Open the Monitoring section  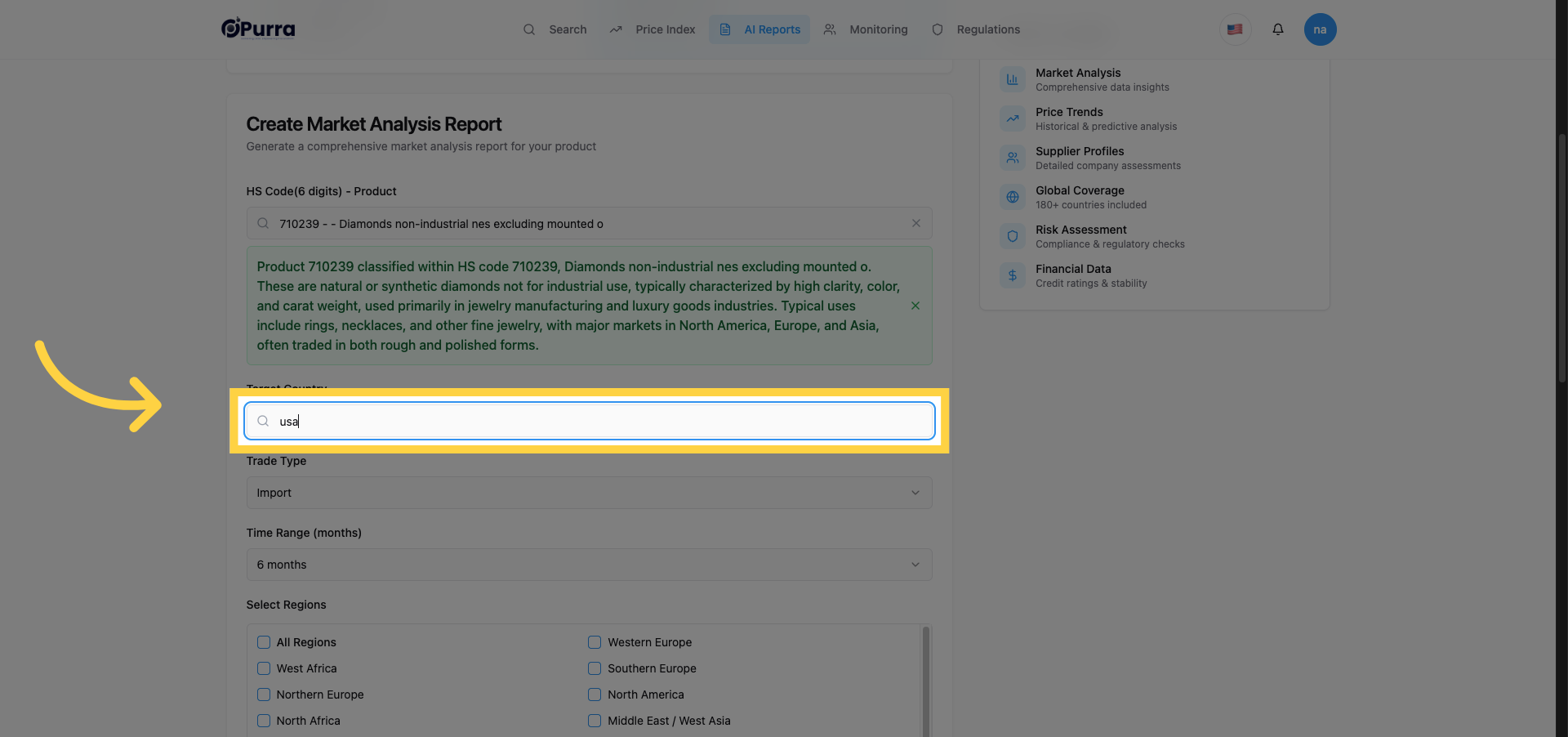tap(866, 29)
